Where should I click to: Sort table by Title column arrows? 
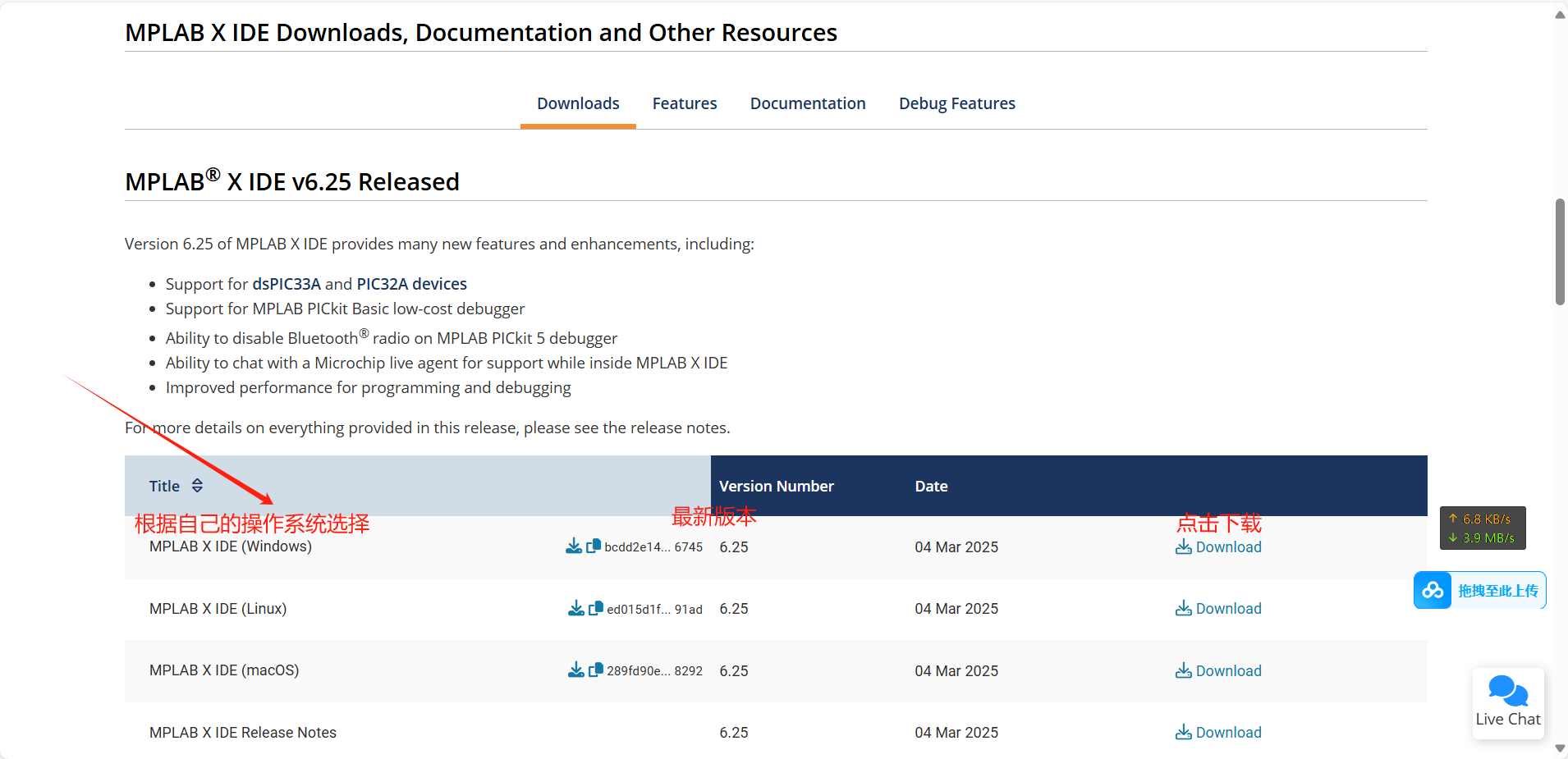[x=197, y=486]
